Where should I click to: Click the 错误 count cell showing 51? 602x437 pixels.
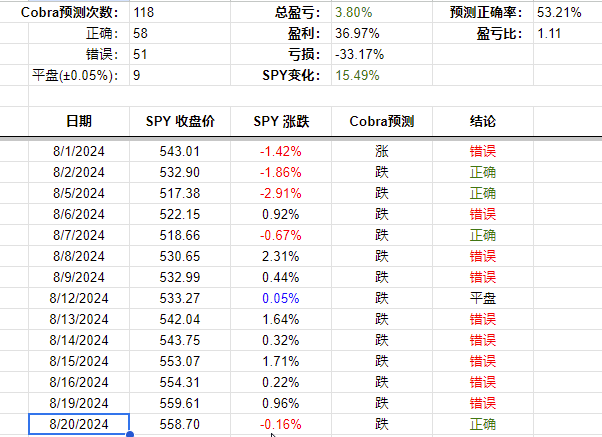(180, 54)
